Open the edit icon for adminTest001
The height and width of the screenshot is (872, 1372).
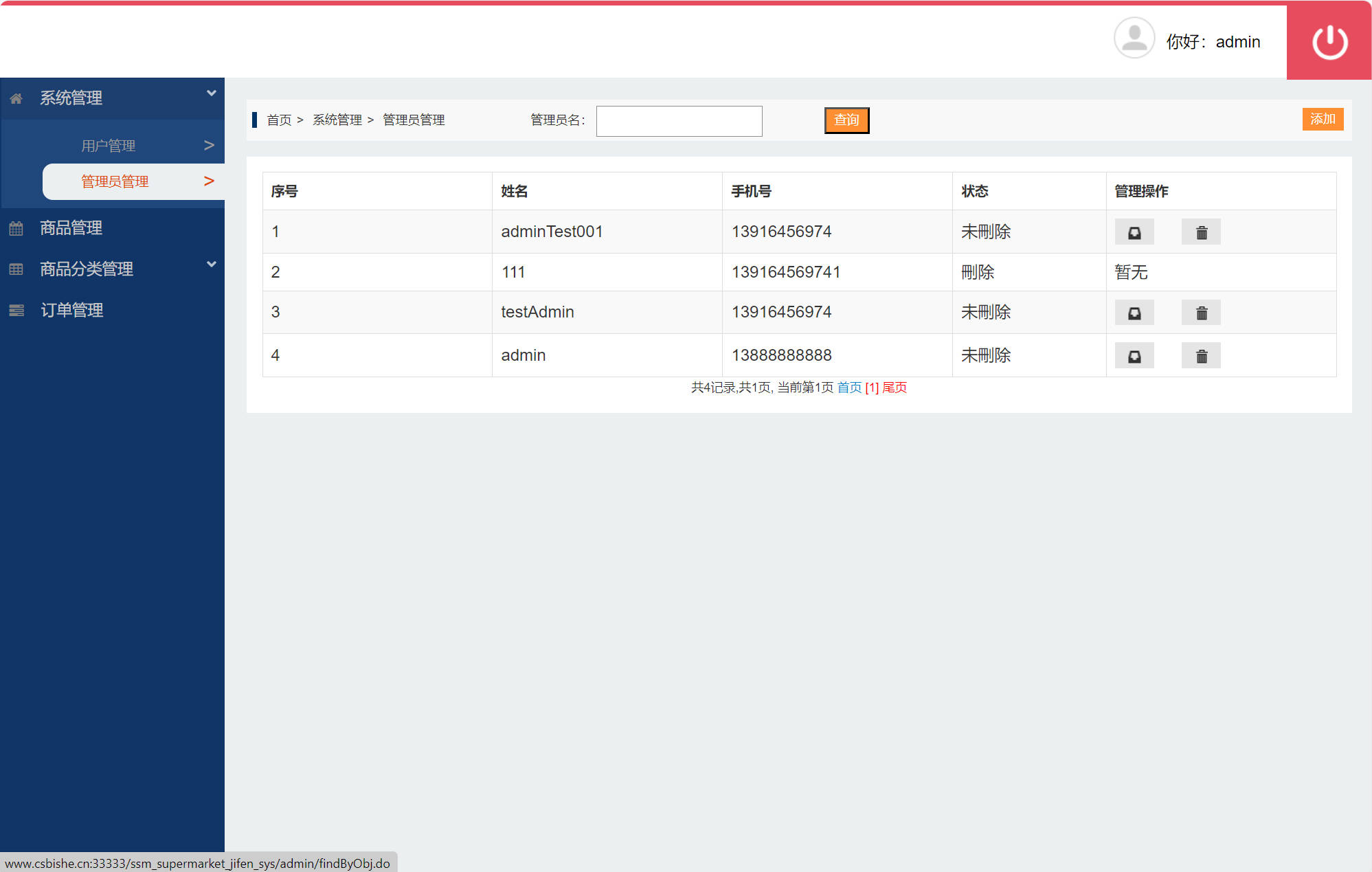coord(1134,232)
